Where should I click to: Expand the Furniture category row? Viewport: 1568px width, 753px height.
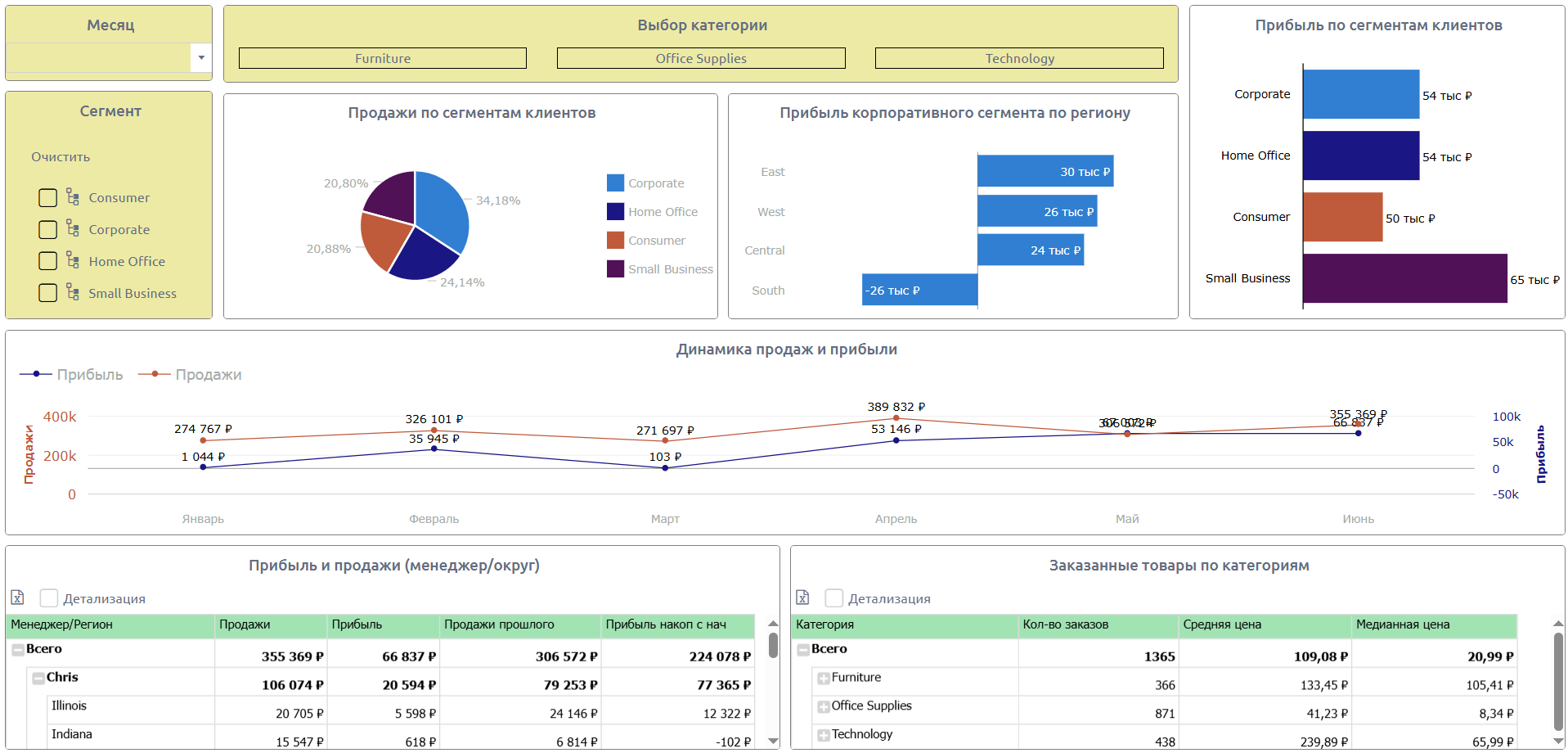824,679
